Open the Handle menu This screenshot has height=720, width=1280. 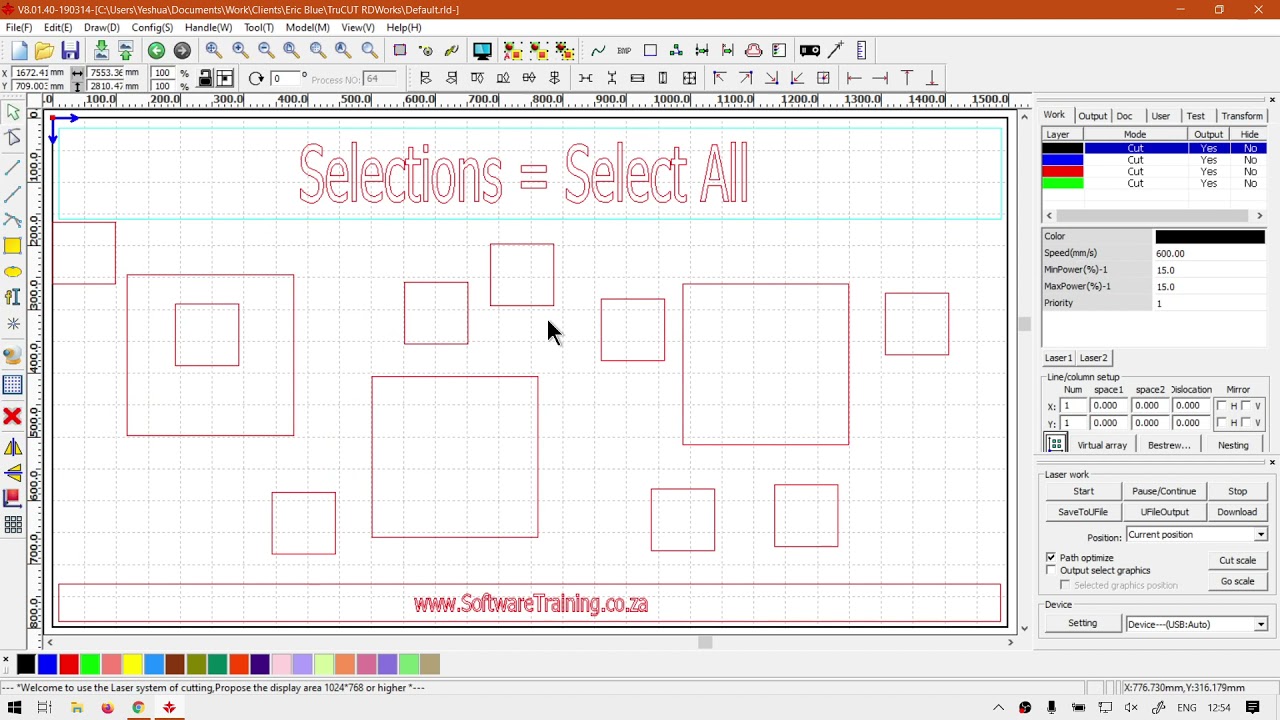(208, 28)
